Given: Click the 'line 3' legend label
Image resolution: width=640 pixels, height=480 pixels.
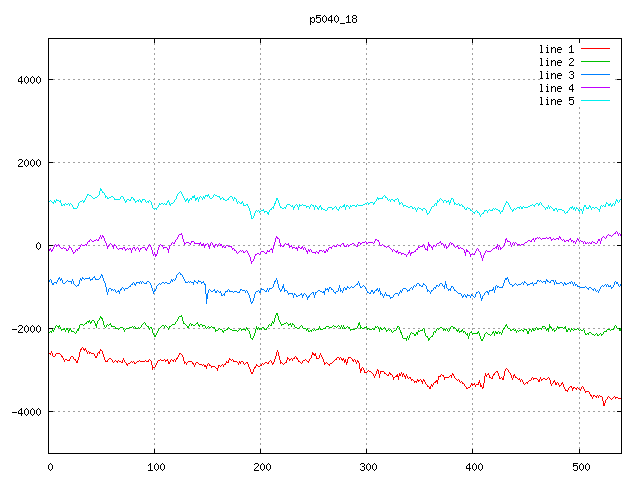Looking at the screenshot, I should [556, 75].
